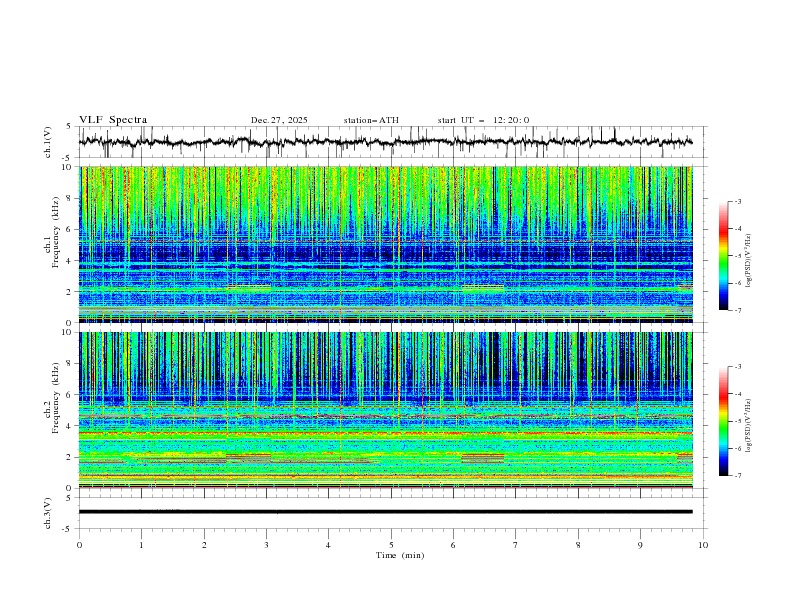Click the station=ATH label
The height and width of the screenshot is (612, 792).
point(371,120)
